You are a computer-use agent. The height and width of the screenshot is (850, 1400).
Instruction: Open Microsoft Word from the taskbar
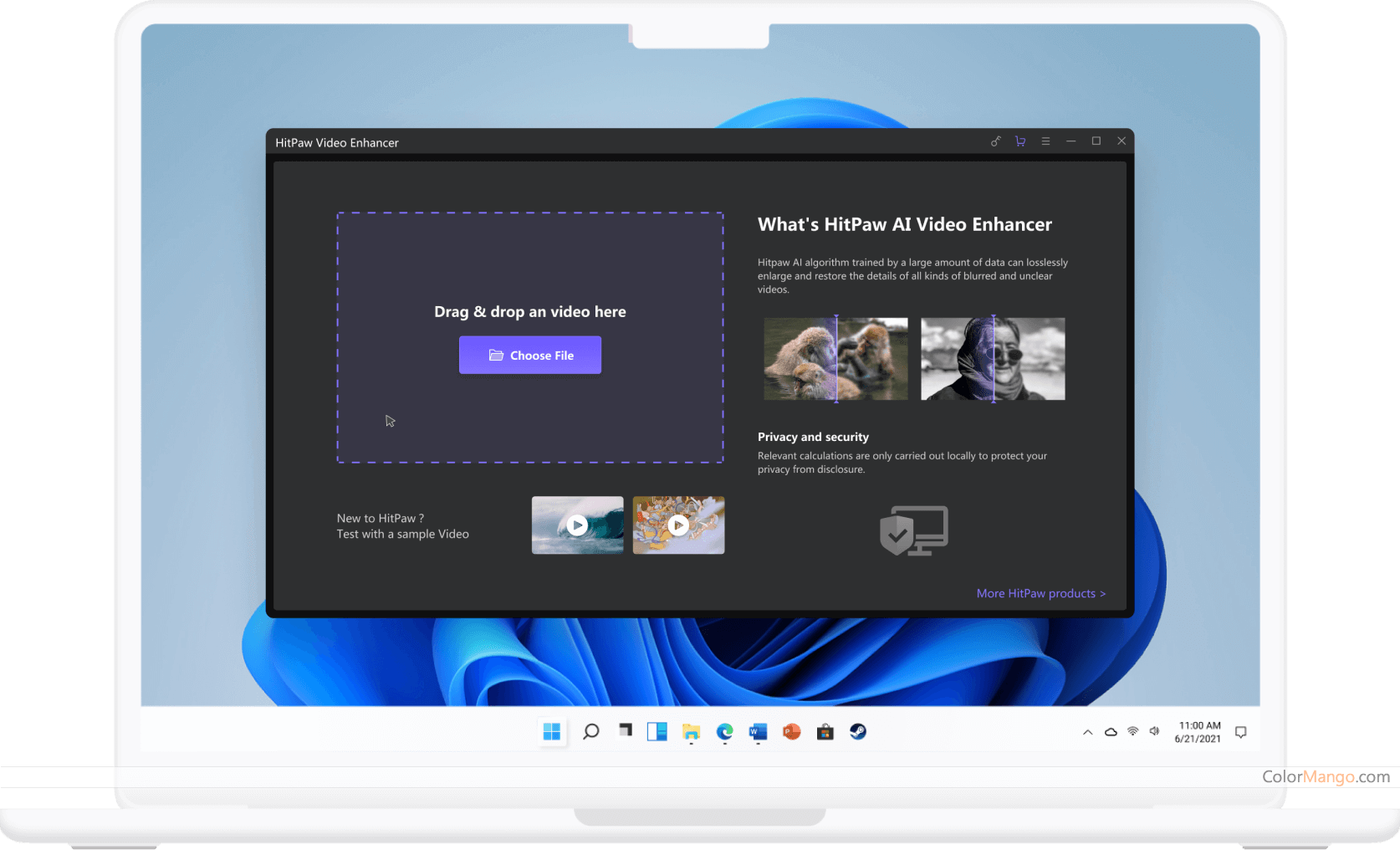[758, 732]
